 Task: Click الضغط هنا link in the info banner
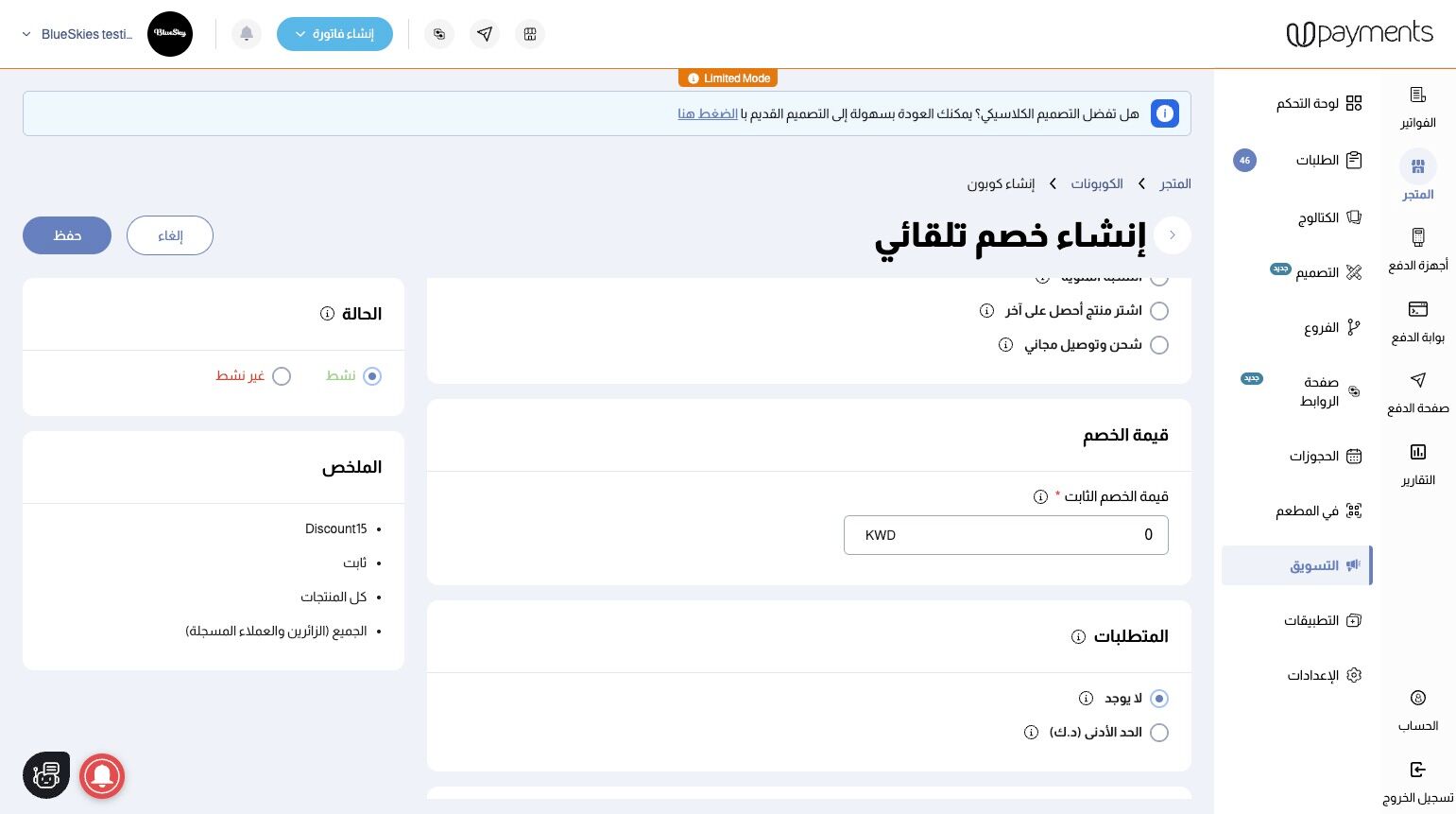[x=708, y=113]
